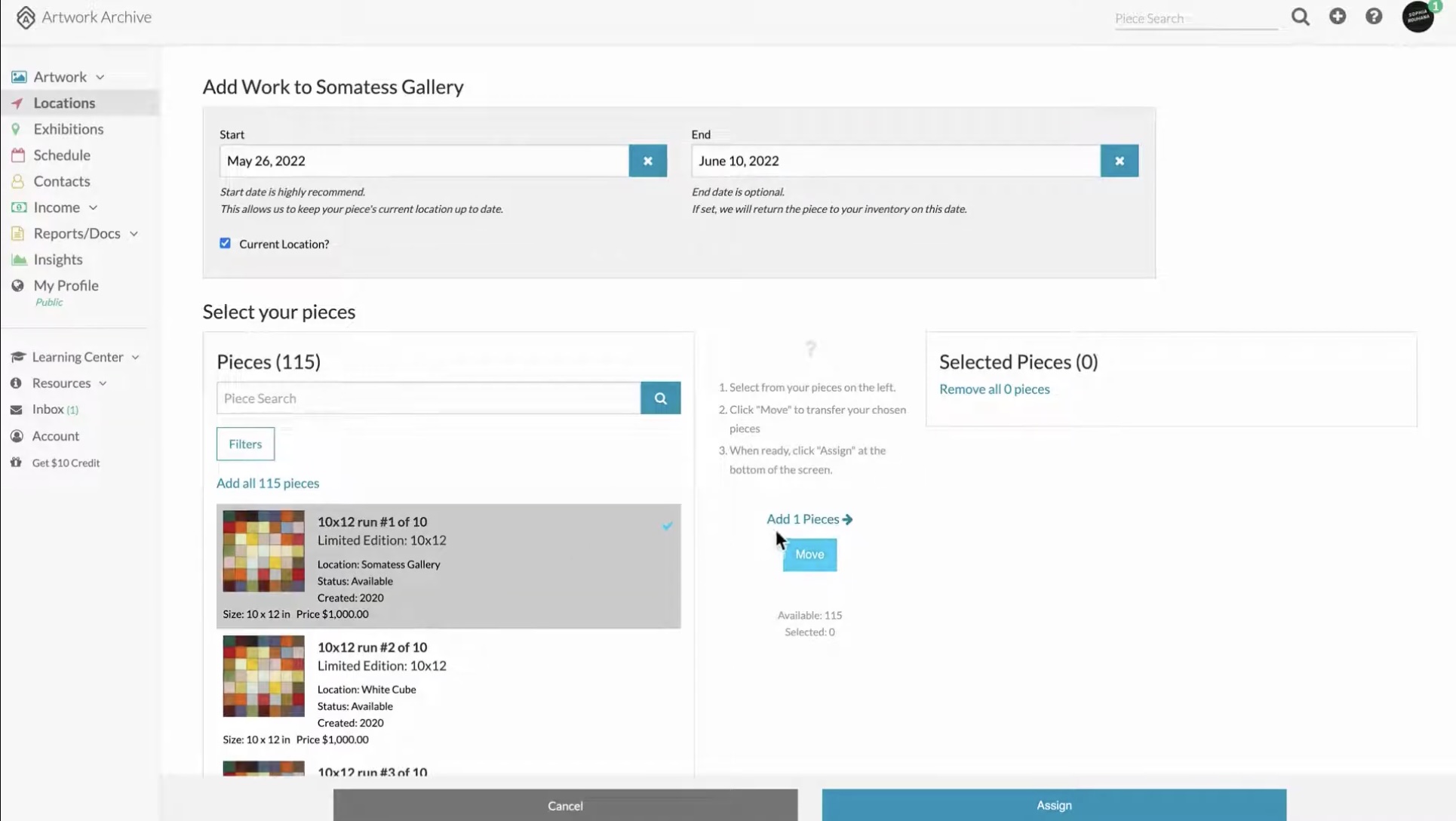Expand the Artwork menu chevron
1456x821 pixels.
pyautogui.click(x=100, y=77)
